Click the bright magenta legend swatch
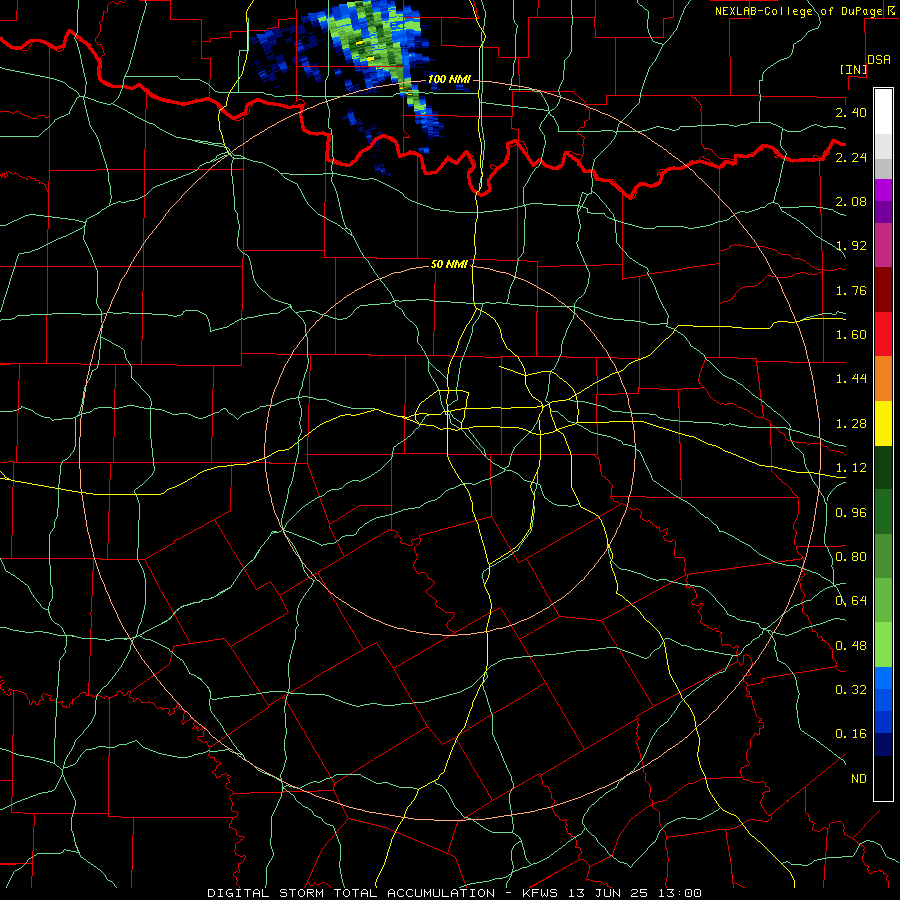Image resolution: width=900 pixels, height=900 pixels. pos(883,190)
